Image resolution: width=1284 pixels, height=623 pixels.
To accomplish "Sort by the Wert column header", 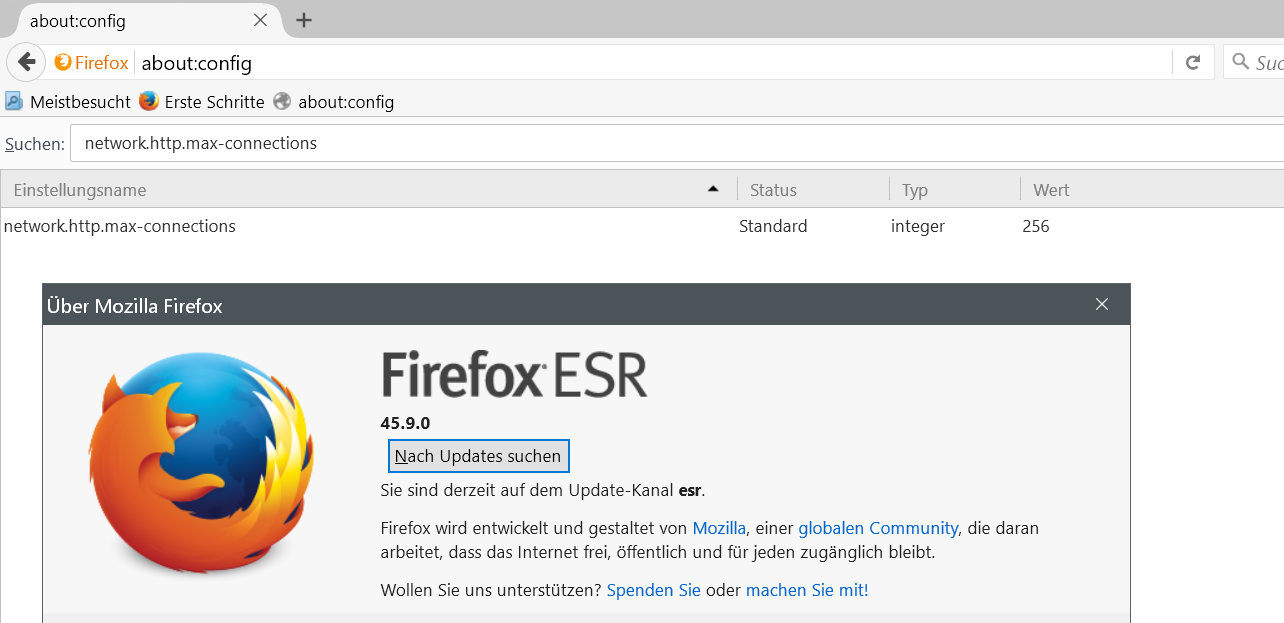I will (x=1152, y=190).
